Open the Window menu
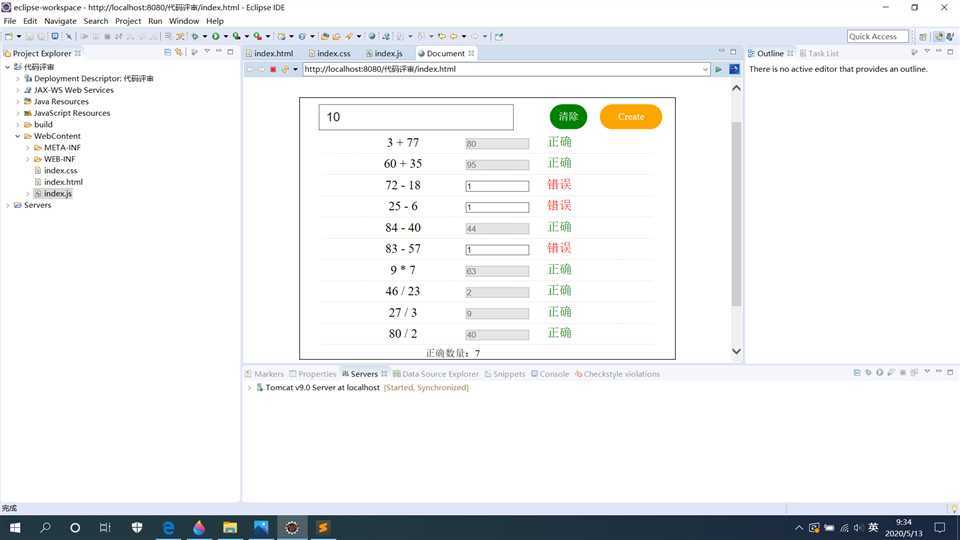 pyautogui.click(x=184, y=21)
